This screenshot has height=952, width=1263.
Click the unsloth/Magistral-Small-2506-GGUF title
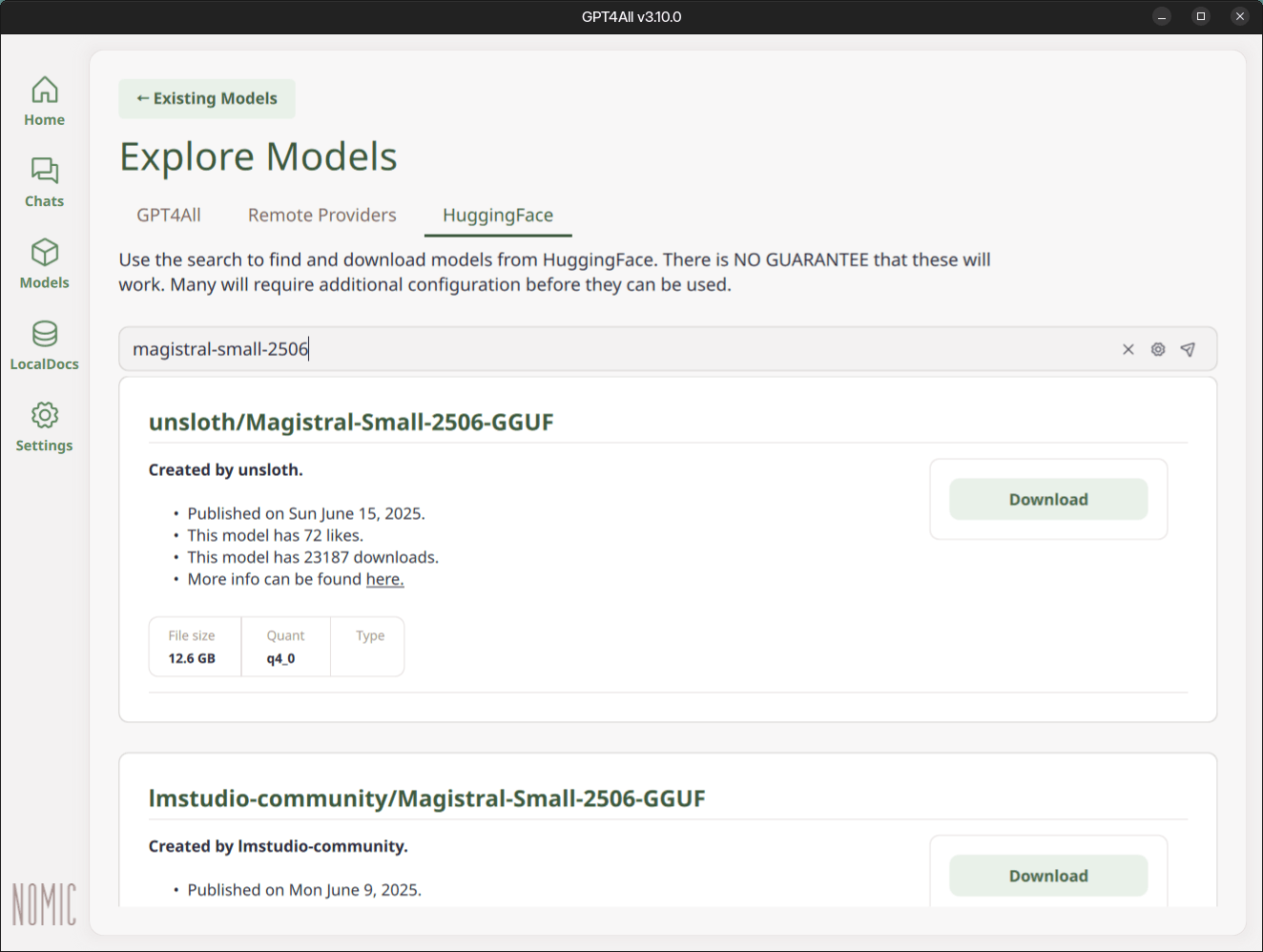coord(351,423)
